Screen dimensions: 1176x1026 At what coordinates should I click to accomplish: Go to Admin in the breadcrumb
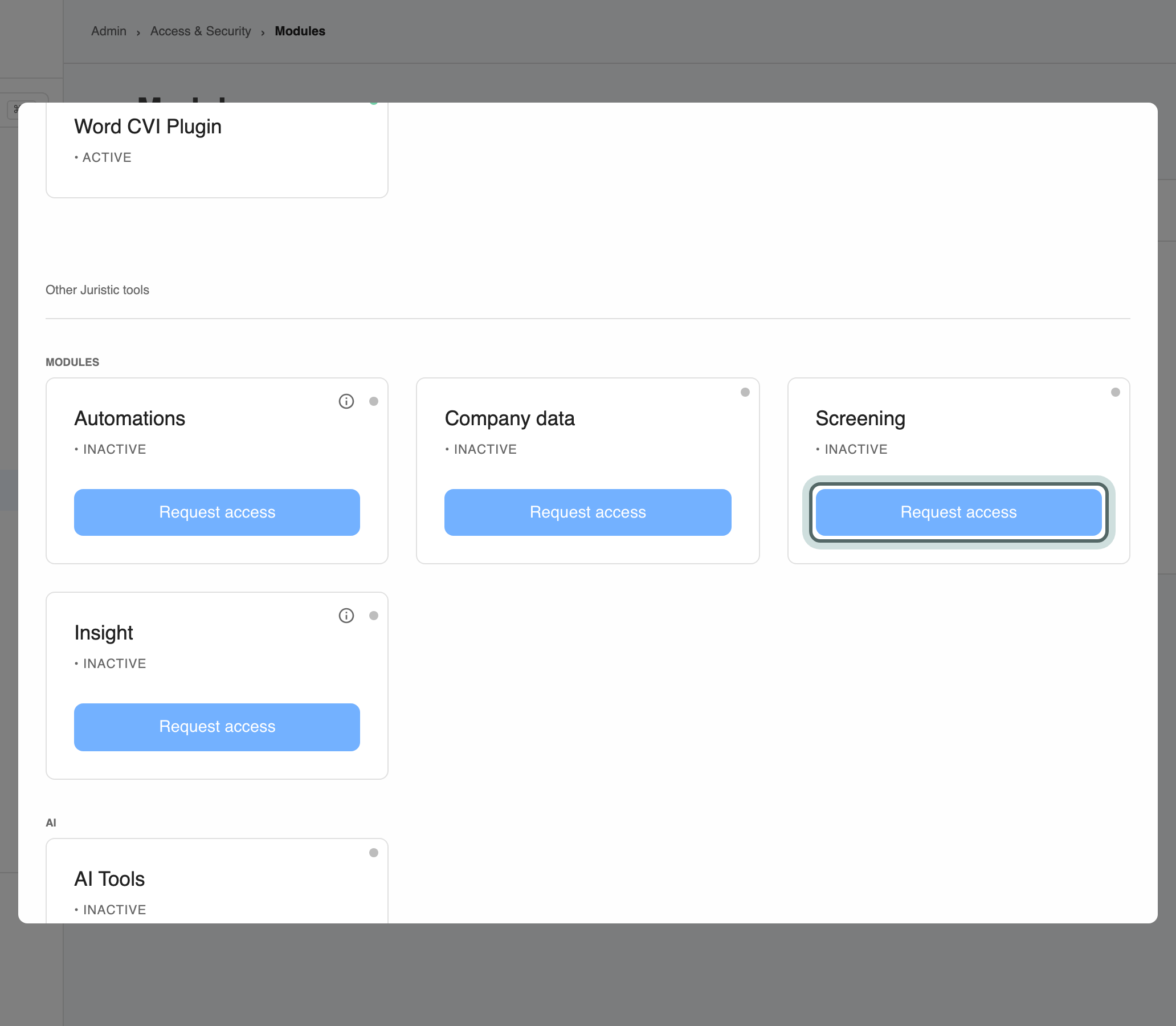coord(109,31)
